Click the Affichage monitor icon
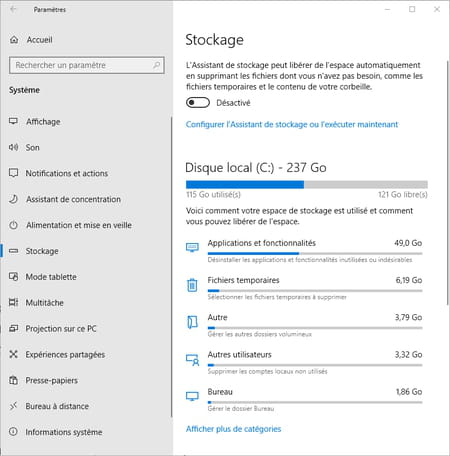This screenshot has height=456, width=450. [13, 121]
